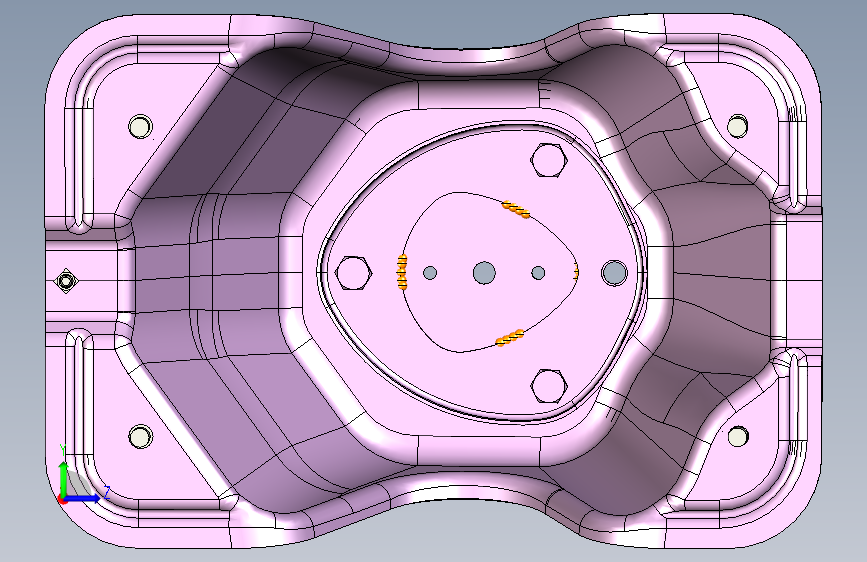Select the diamond-shaped square nut on the left flange
Screen dimensions: 867x562
coord(66,282)
